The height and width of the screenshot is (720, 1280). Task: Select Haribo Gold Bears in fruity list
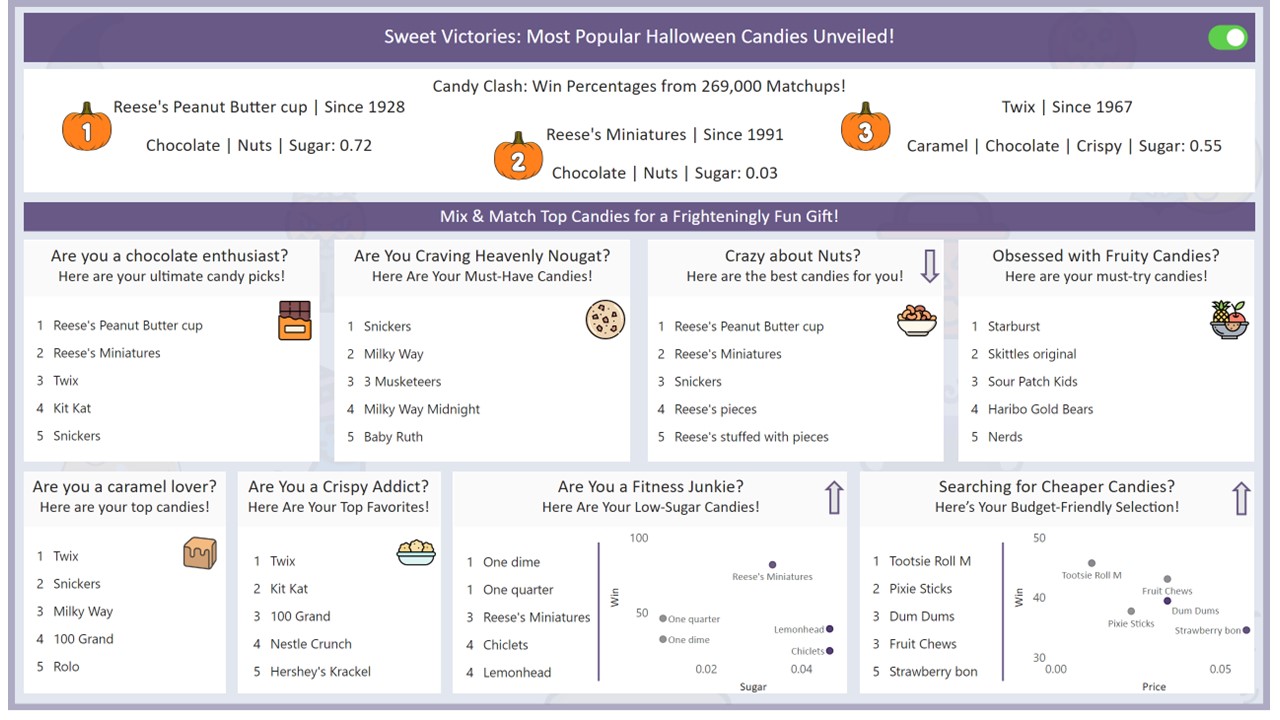(1040, 409)
